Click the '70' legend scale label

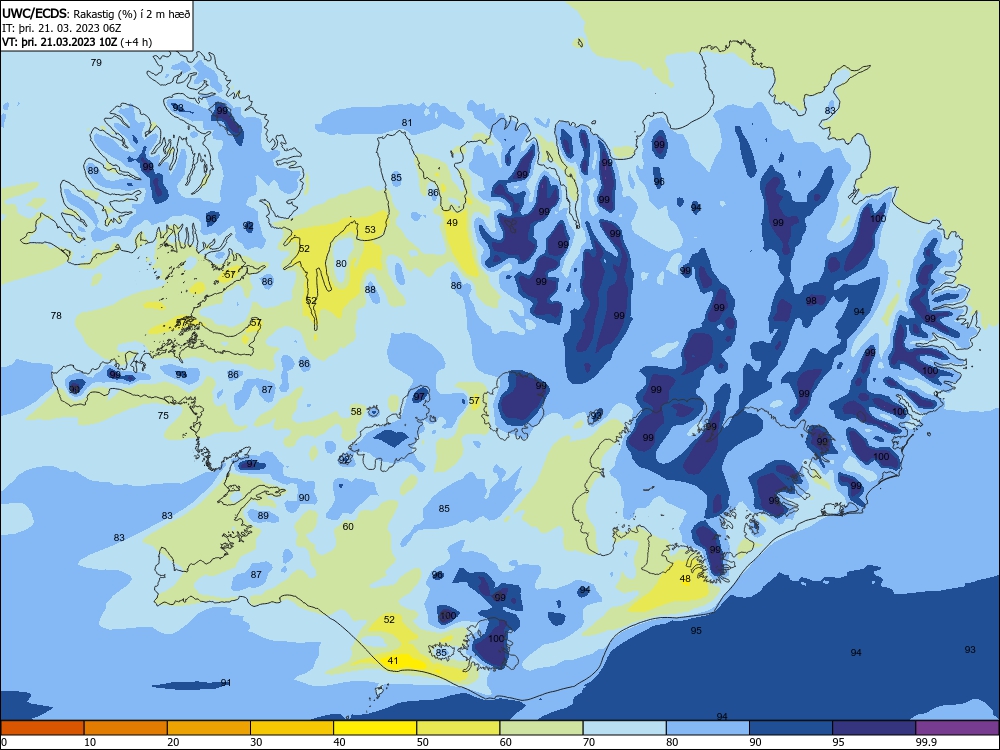[x=589, y=742]
